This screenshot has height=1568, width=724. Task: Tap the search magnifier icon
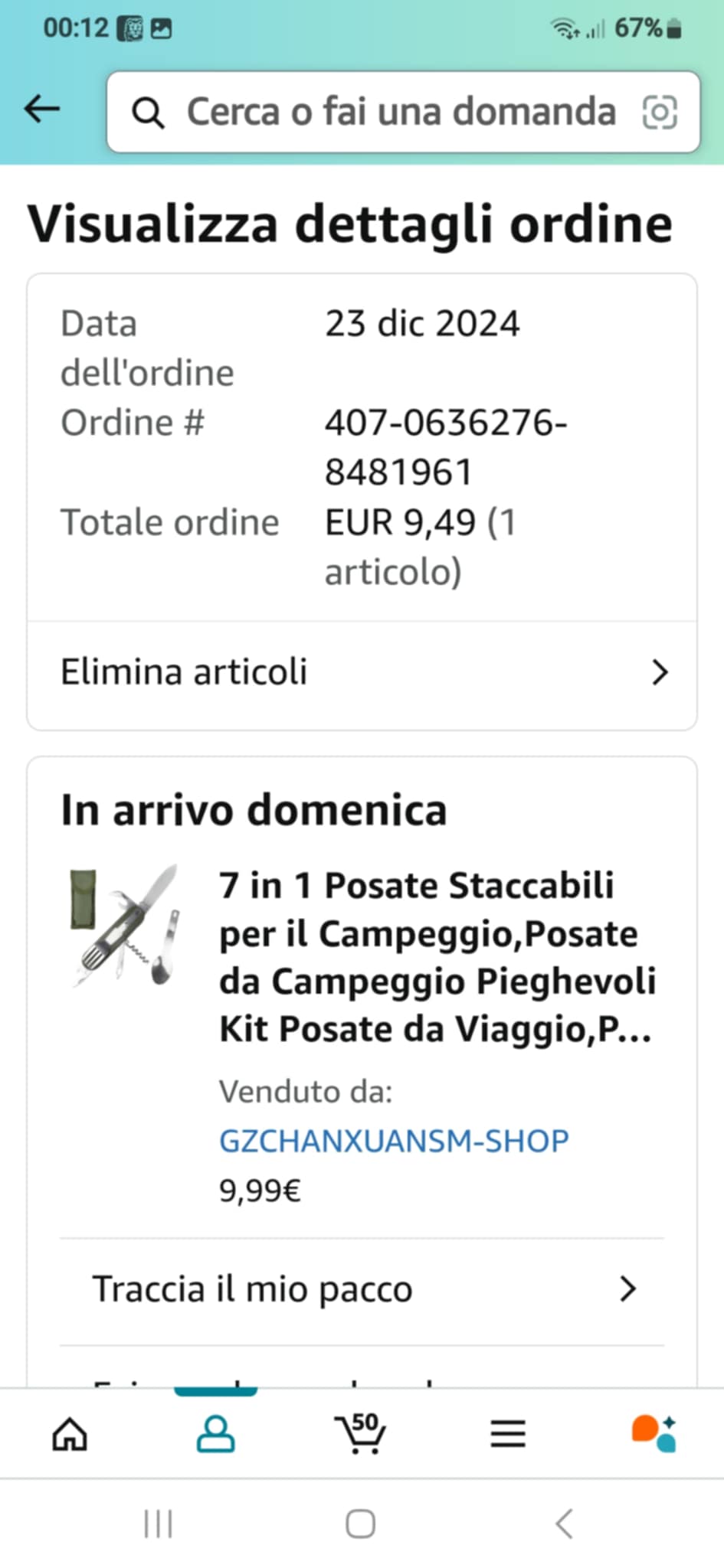click(148, 113)
